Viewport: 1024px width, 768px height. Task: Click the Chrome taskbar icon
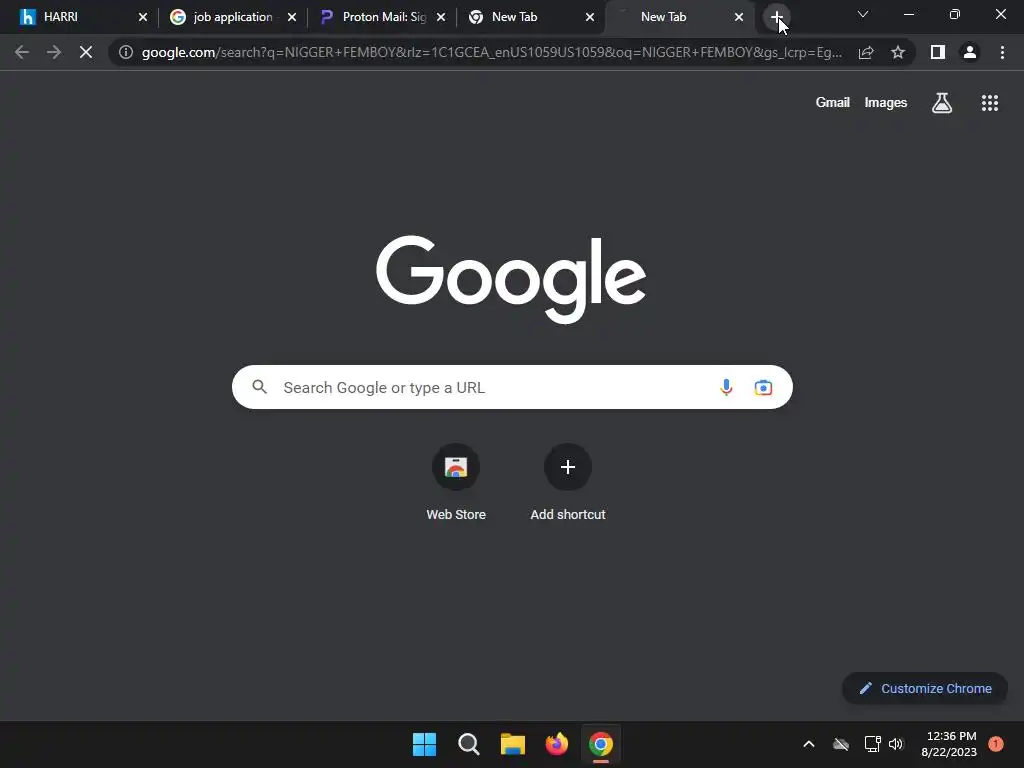pos(601,744)
